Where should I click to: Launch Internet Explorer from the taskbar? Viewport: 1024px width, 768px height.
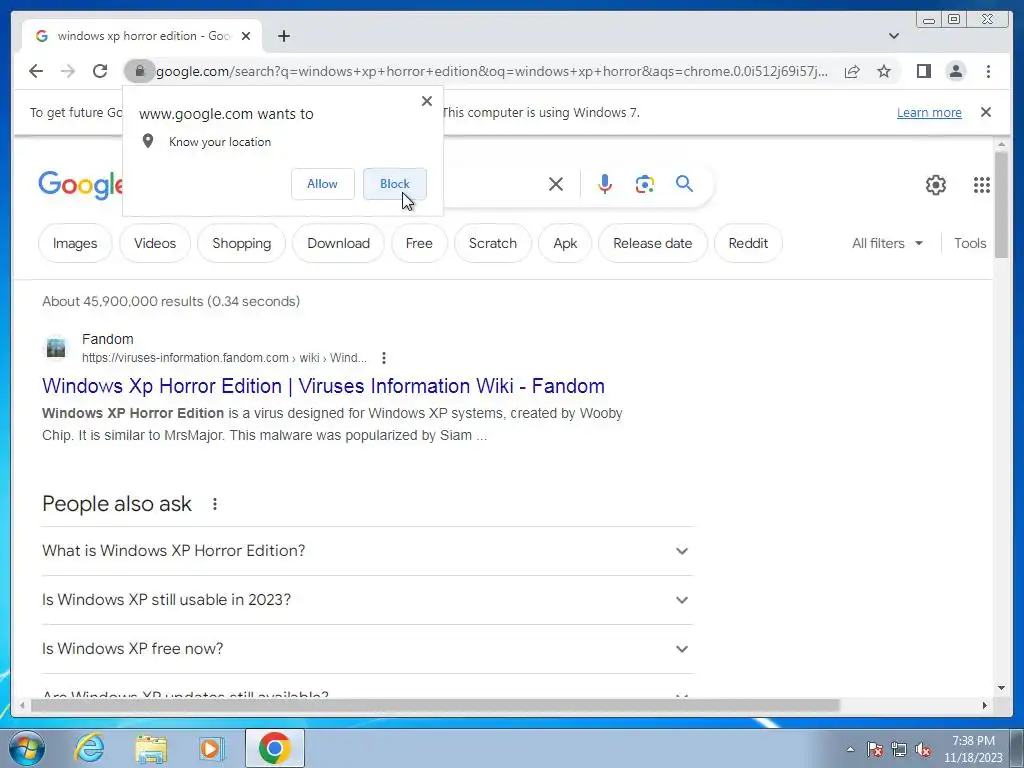pyautogui.click(x=89, y=748)
